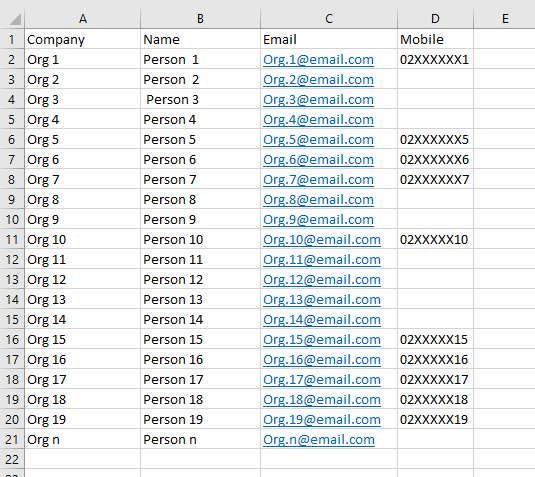Select the cell containing Person 5
This screenshot has height=477, width=535.
pos(200,140)
